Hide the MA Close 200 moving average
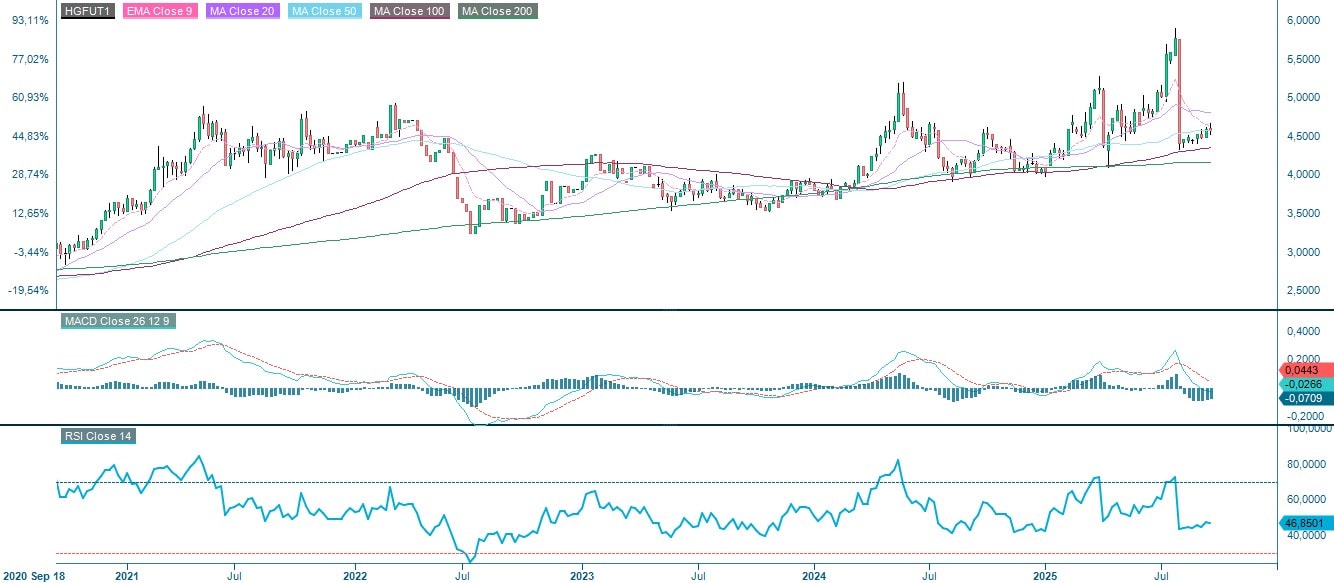The height and width of the screenshot is (583, 1334). coord(497,12)
